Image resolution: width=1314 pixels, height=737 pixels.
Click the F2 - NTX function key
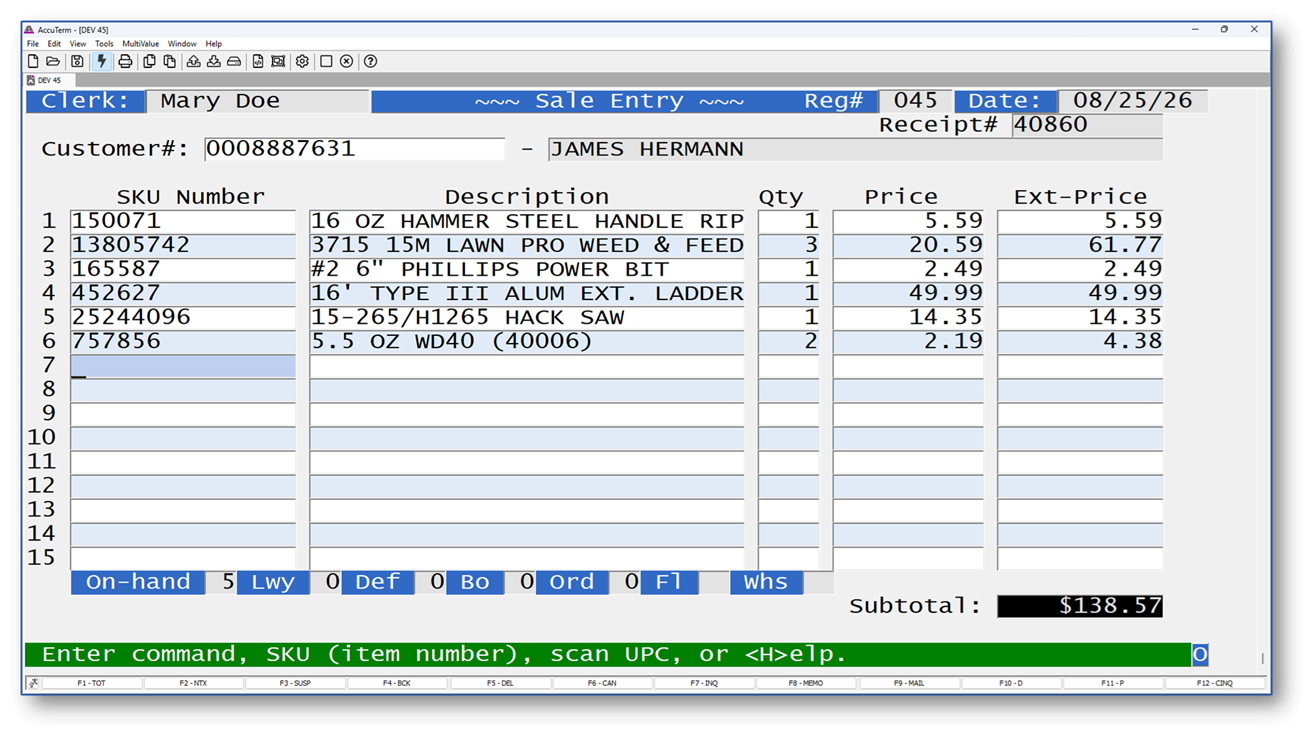click(x=194, y=683)
